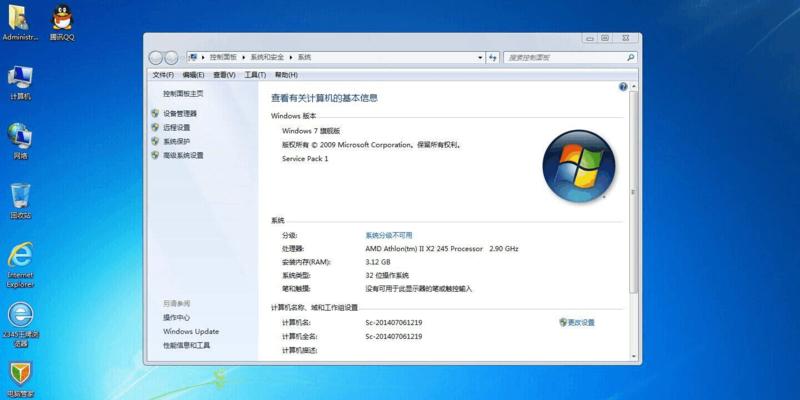Click the control panel icon in the address bar
This screenshot has height=400, width=800.
(193, 57)
